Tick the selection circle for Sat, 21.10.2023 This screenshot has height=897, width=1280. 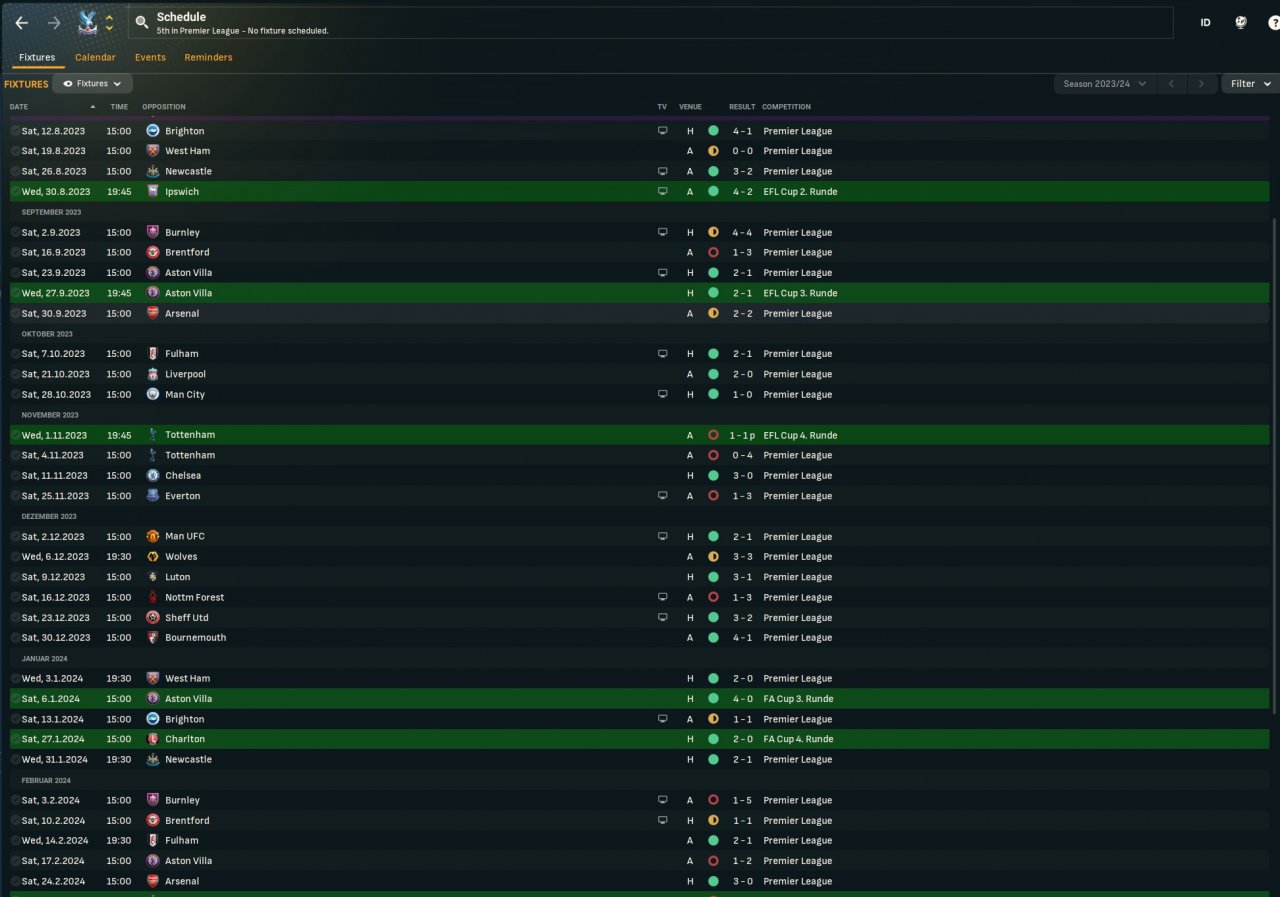pyautogui.click(x=15, y=374)
